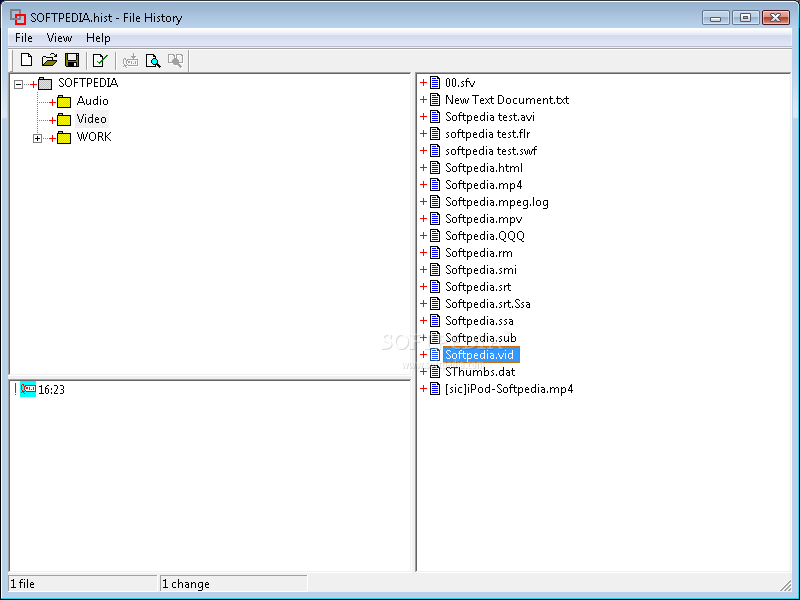The width and height of the screenshot is (800, 600).
Task: Collapse the SOFTPEDIA root tree node
Action: (19, 84)
